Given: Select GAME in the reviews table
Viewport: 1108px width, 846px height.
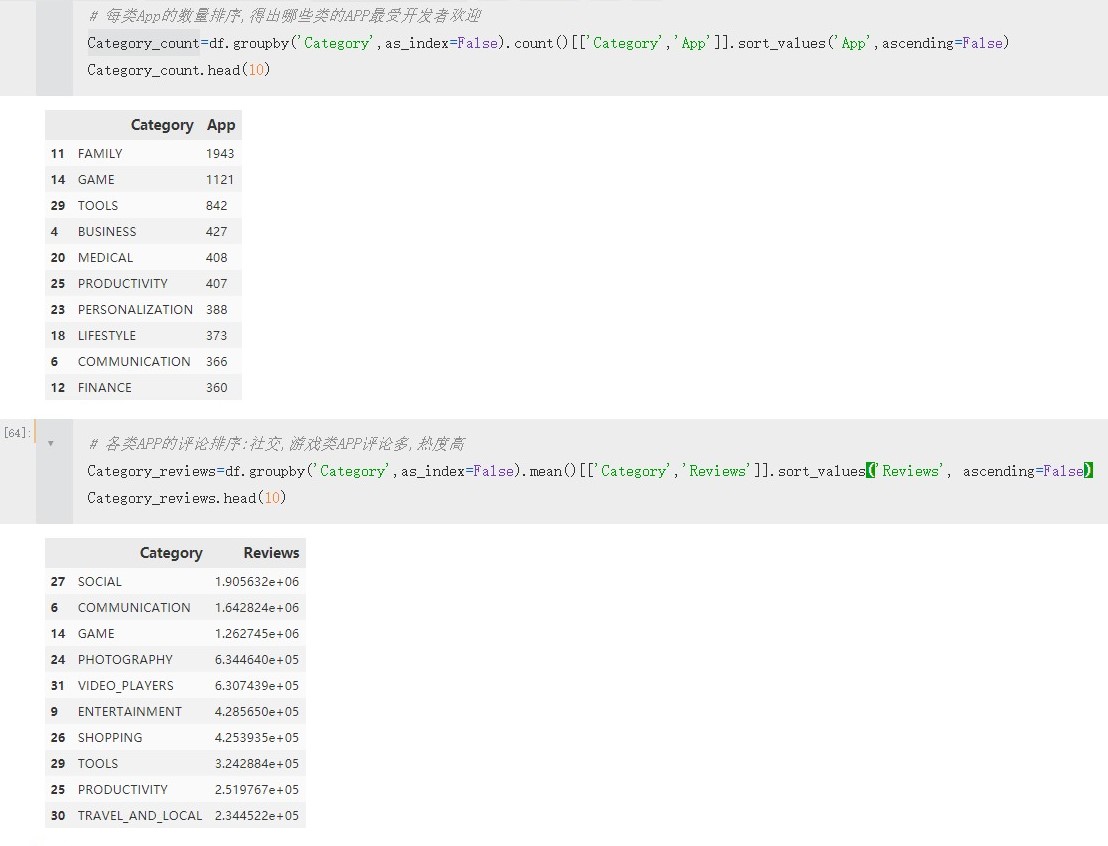Looking at the screenshot, I should [96, 634].
